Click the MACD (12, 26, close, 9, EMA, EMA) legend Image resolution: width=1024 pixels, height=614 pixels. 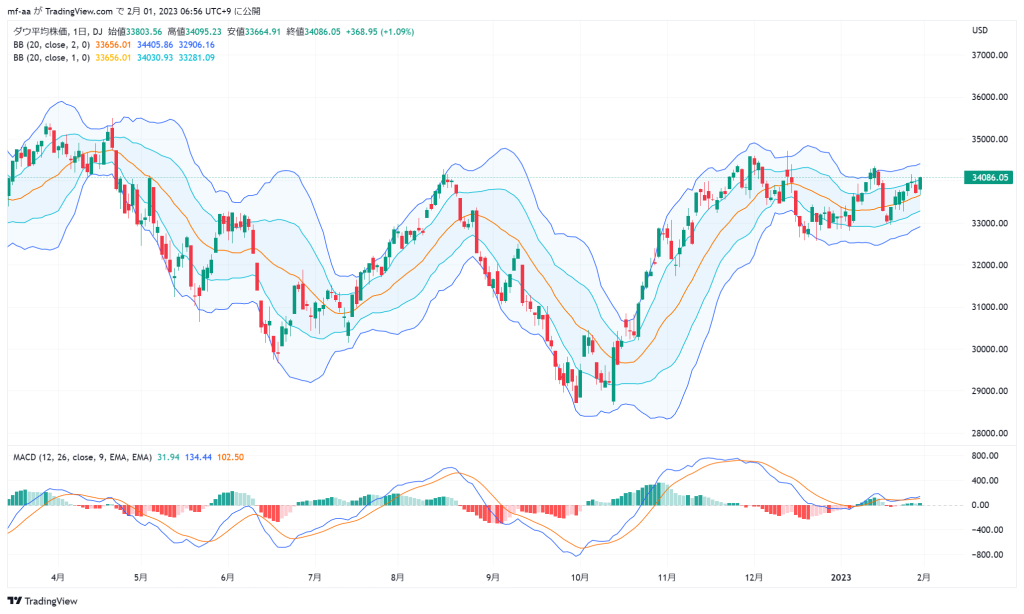click(82, 457)
